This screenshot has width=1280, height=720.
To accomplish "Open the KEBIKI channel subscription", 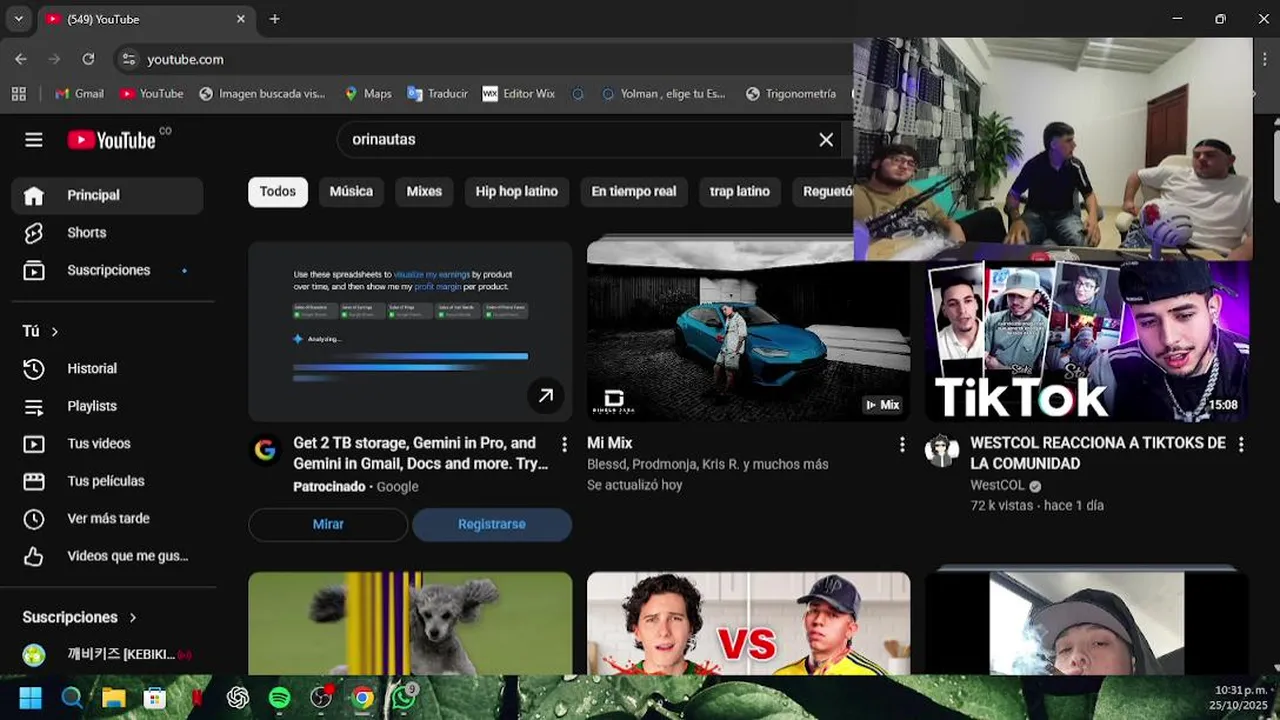I will 107,655.
